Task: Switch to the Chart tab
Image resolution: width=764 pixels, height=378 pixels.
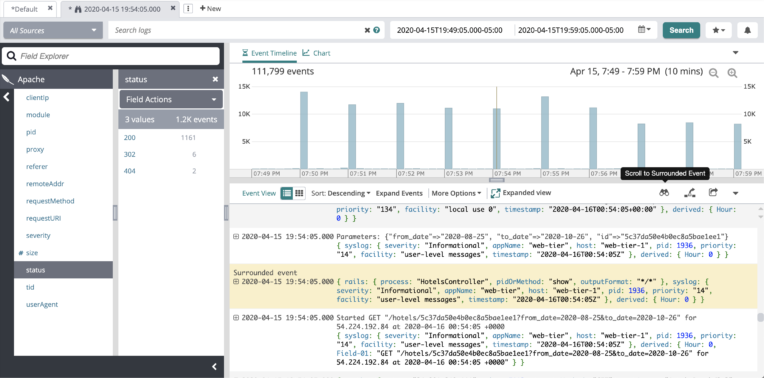Action: tap(316, 53)
